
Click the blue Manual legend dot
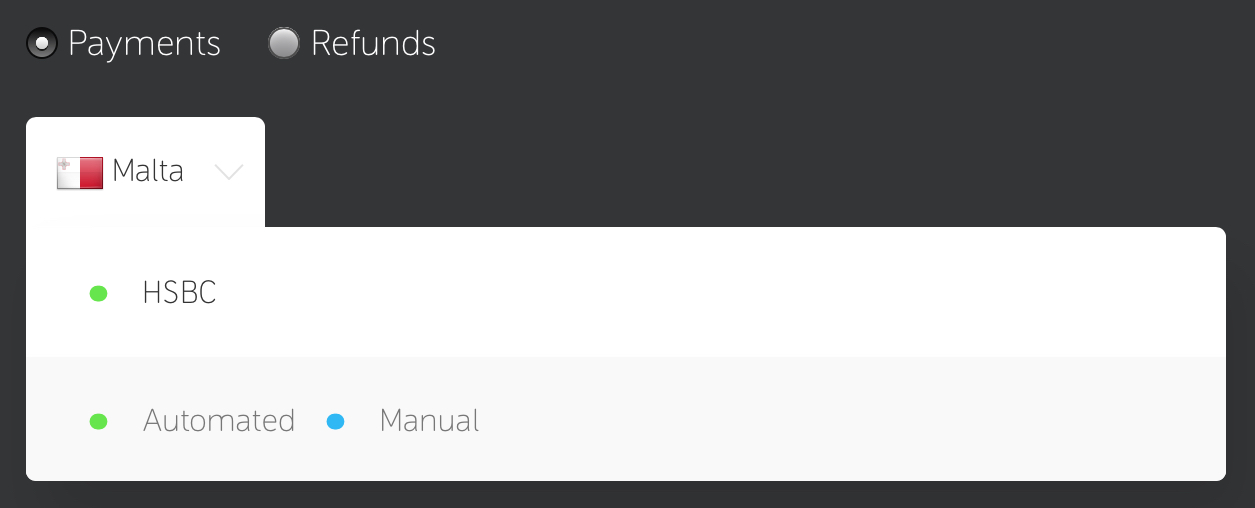coord(336,421)
